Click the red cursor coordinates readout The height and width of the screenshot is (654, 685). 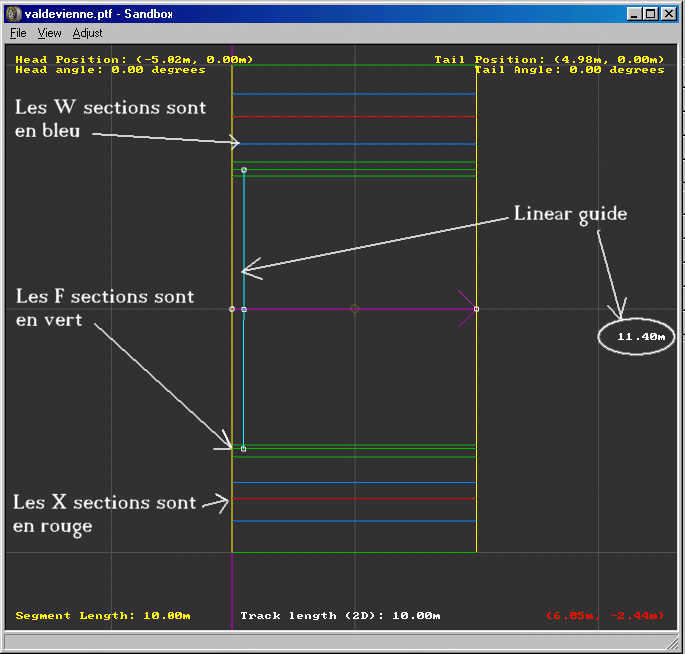[605, 616]
